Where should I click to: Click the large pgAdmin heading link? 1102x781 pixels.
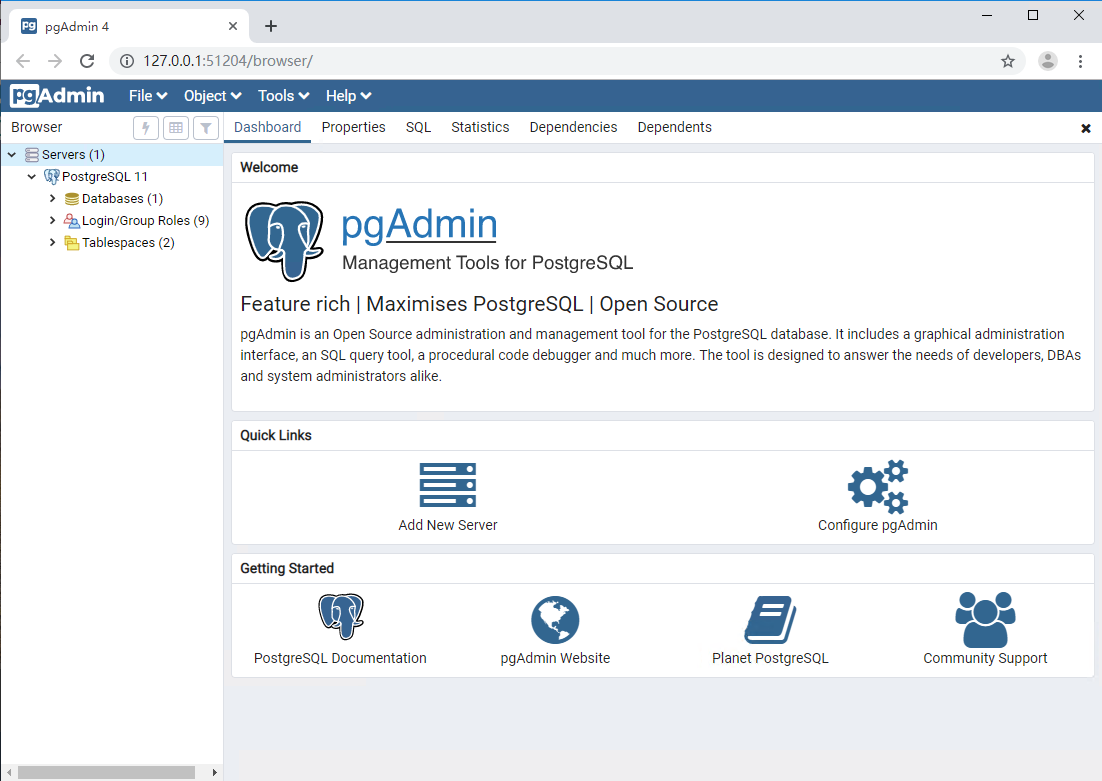(x=420, y=225)
